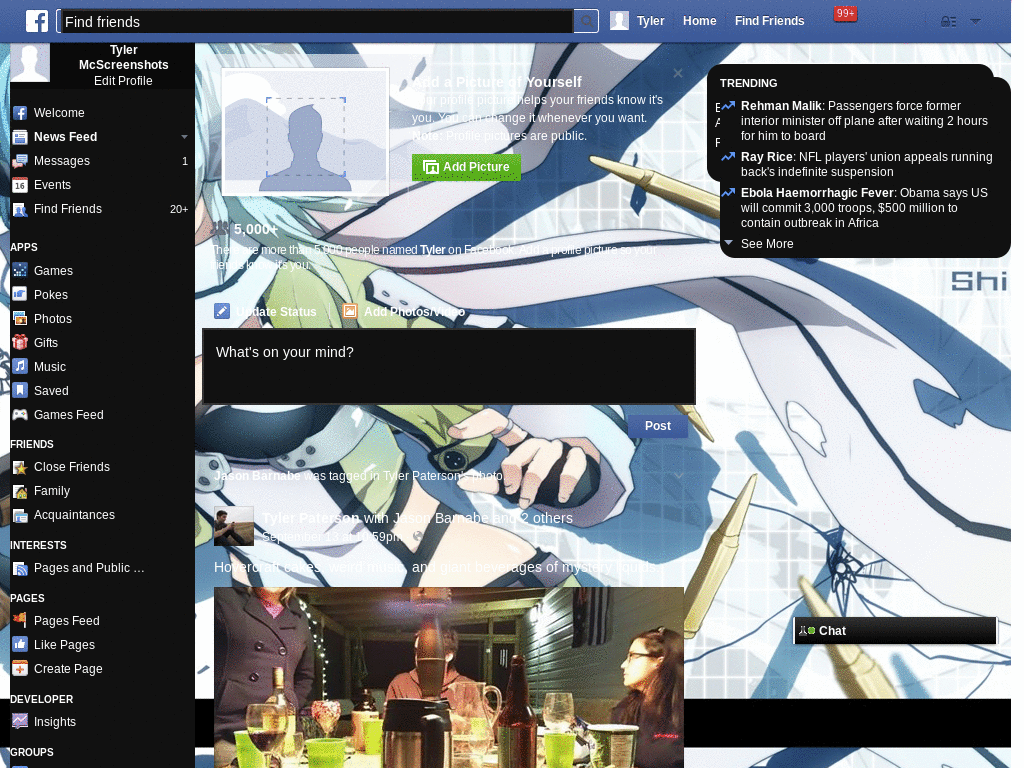1024x768 pixels.
Task: Open the Chat bar
Action: coord(895,631)
